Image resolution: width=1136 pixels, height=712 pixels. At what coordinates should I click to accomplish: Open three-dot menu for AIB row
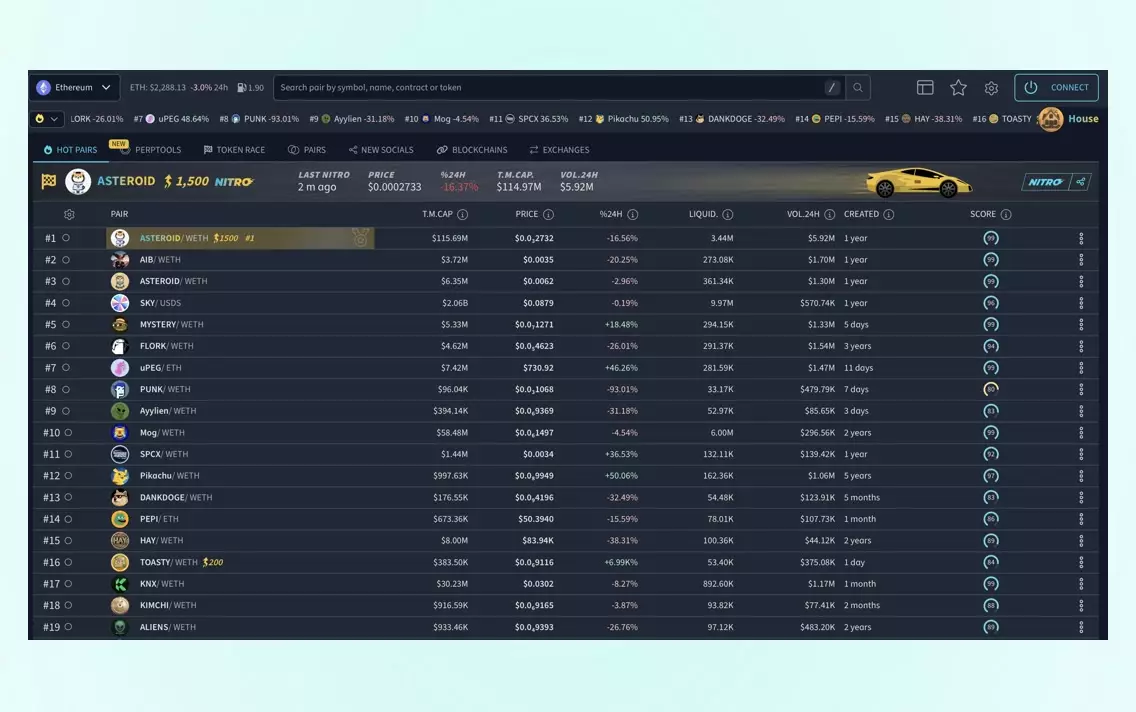[1081, 259]
